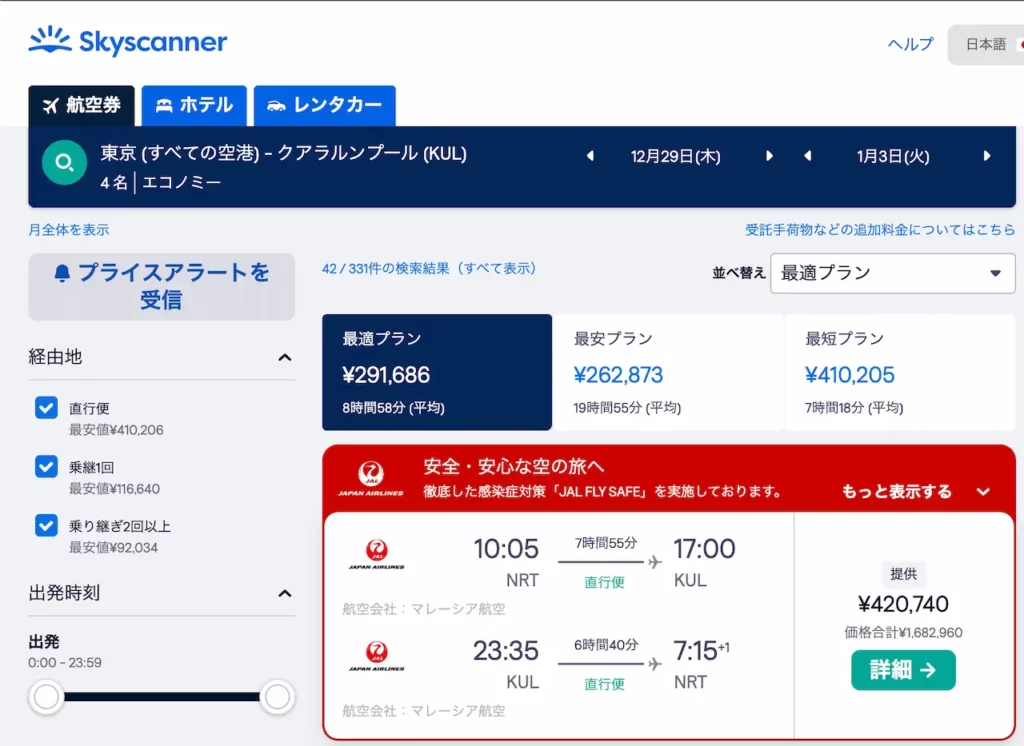This screenshot has height=746, width=1024.
Task: Click previous day arrow for 1月3日
Action: (808, 156)
